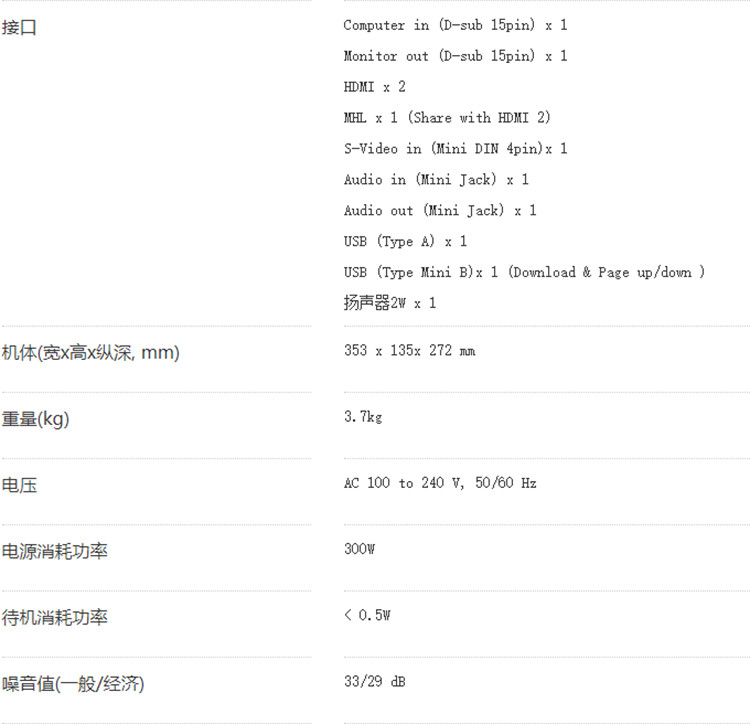
Task: Select the USB (Type A) x 1 line
Action: [x=405, y=241]
